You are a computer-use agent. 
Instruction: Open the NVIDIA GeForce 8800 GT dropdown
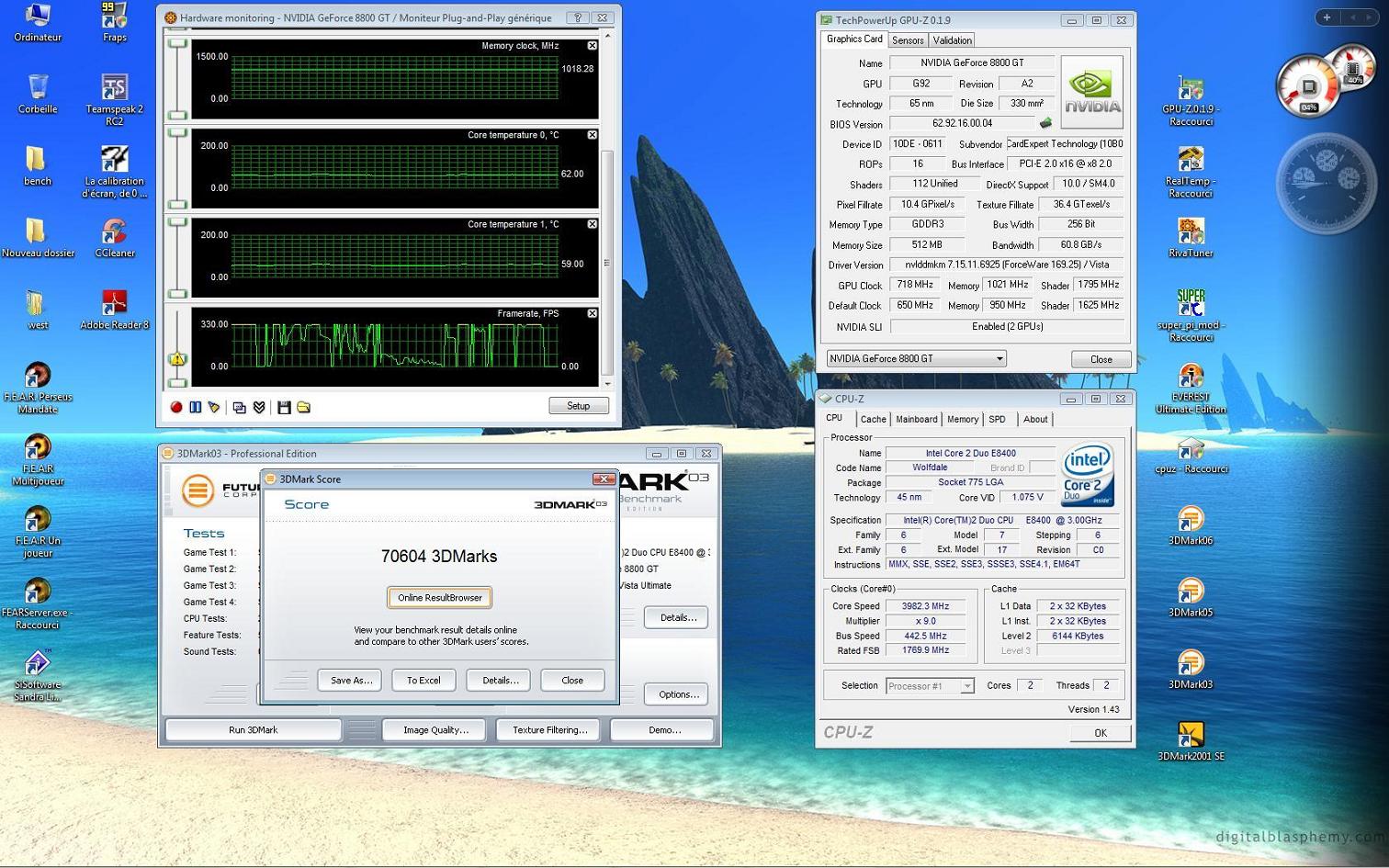tap(916, 359)
